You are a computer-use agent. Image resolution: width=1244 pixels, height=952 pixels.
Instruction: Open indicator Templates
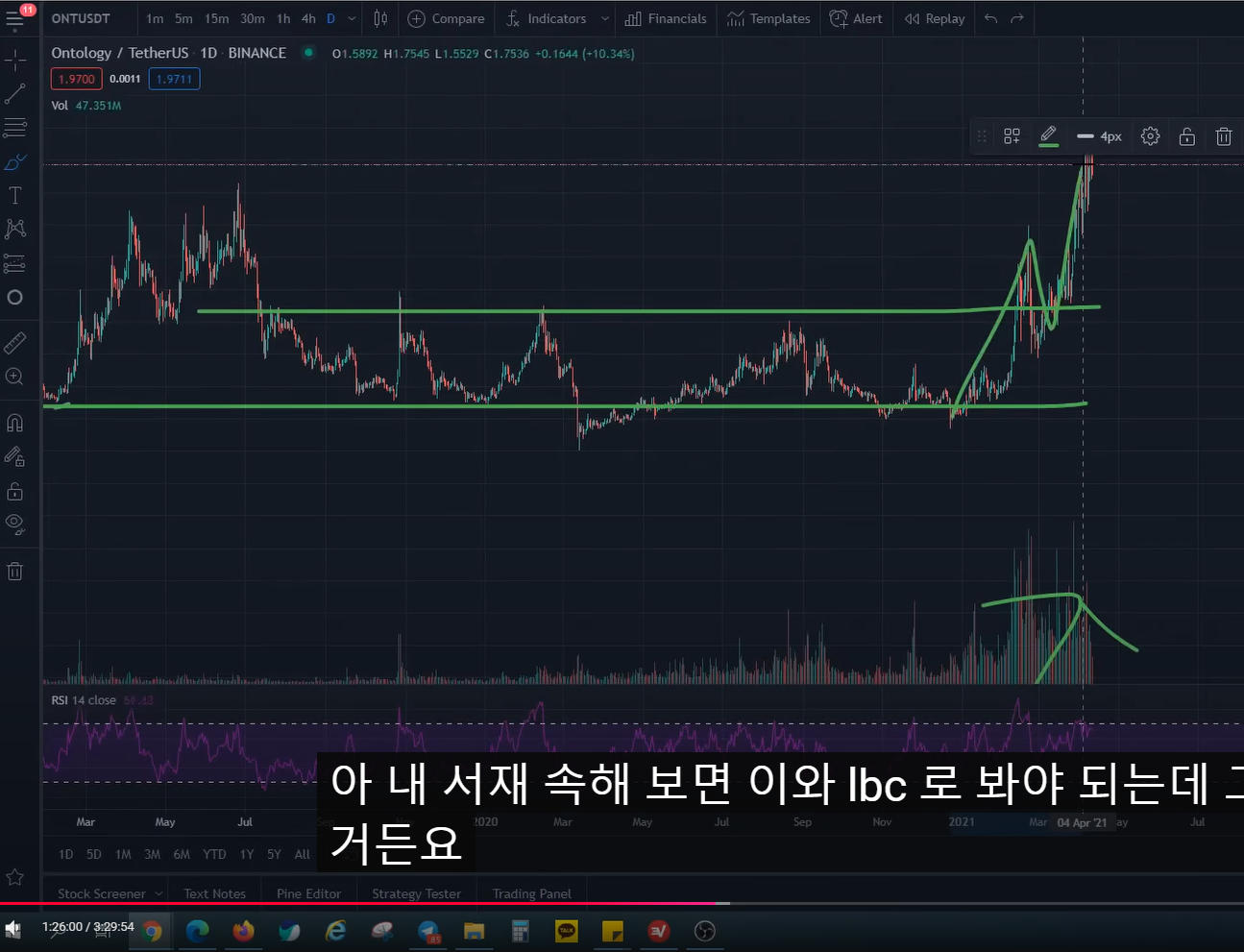(x=768, y=18)
